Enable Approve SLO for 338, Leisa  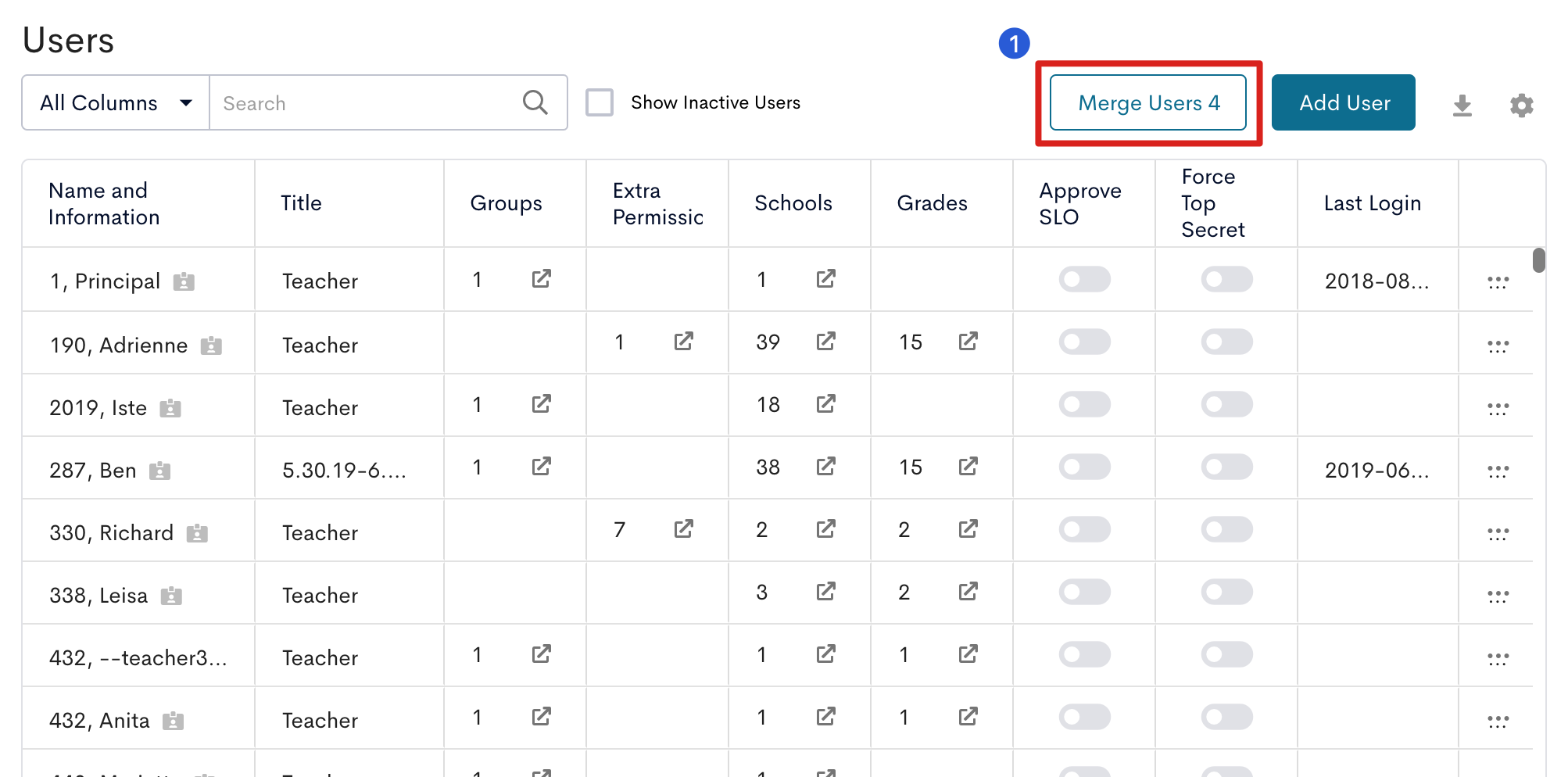tap(1084, 592)
